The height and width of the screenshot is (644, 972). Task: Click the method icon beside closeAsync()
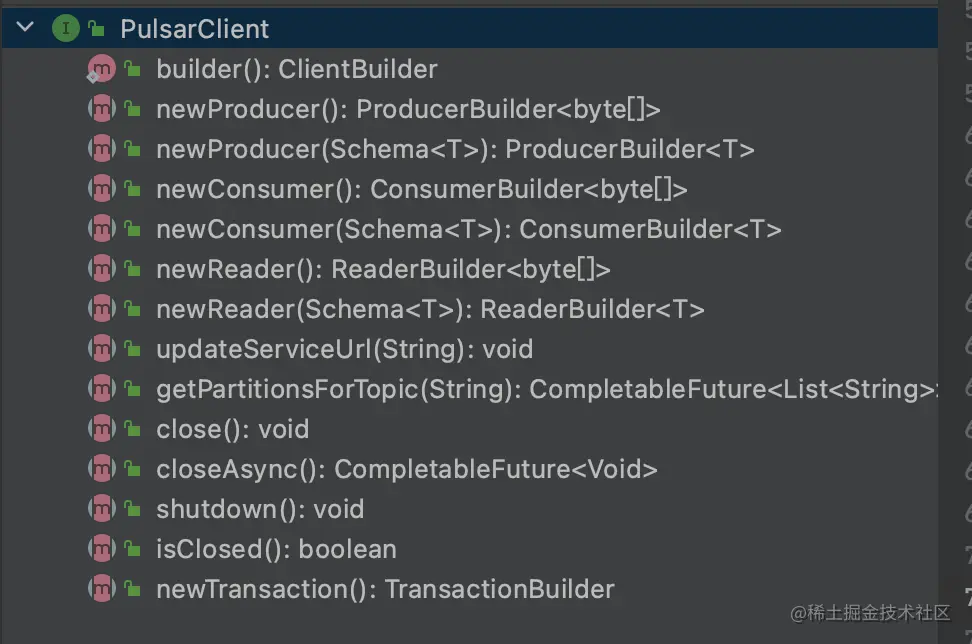pyautogui.click(x=101, y=469)
